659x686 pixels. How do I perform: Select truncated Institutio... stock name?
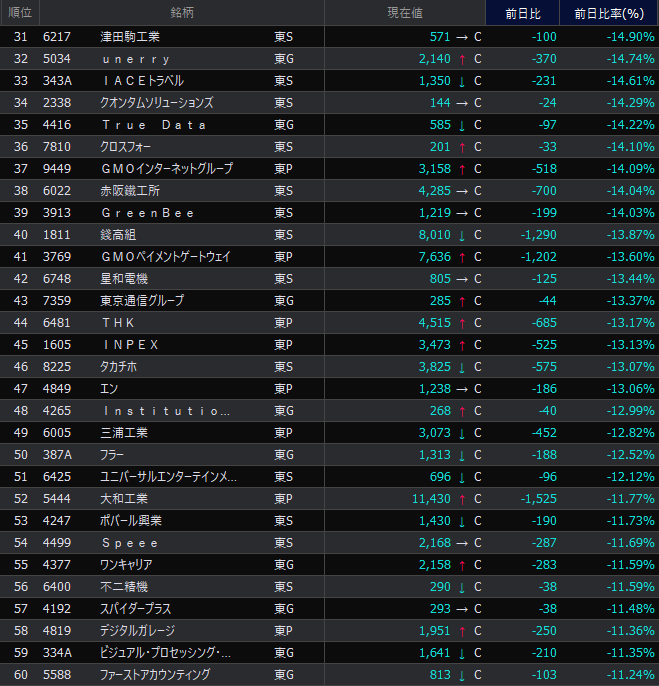(166, 411)
